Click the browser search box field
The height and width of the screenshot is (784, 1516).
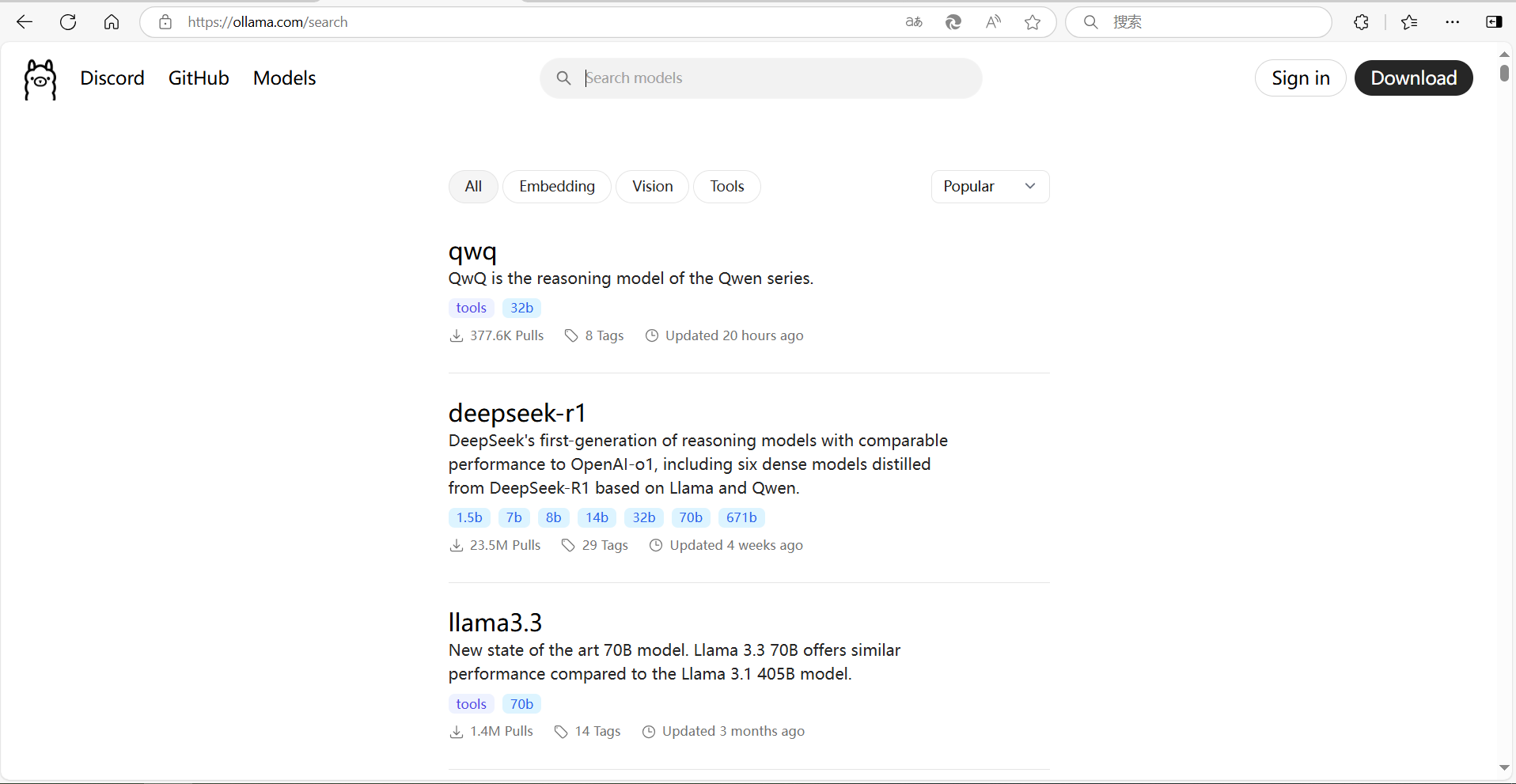coord(1199,22)
